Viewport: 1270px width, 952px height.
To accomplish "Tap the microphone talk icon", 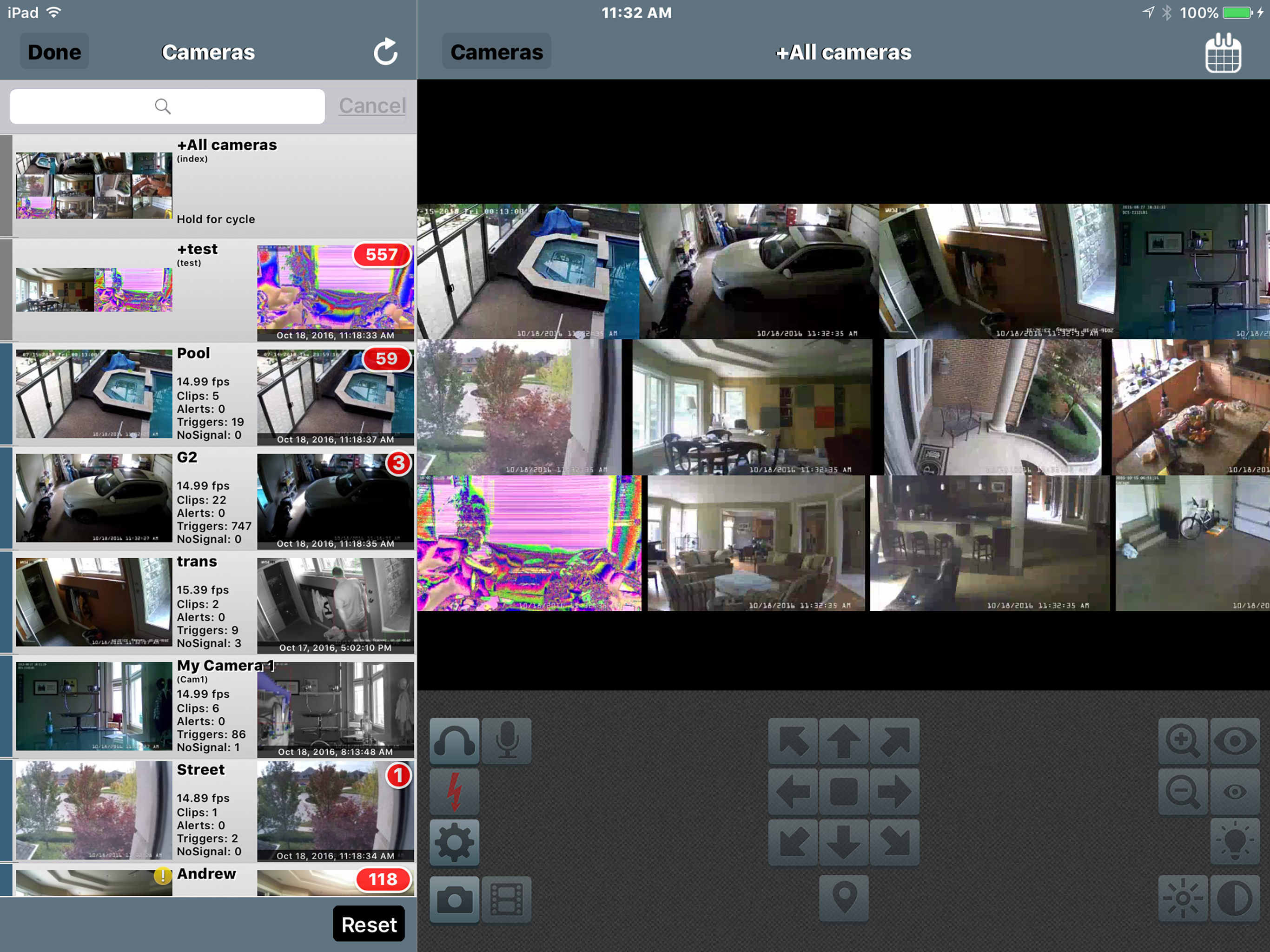I will [x=506, y=740].
